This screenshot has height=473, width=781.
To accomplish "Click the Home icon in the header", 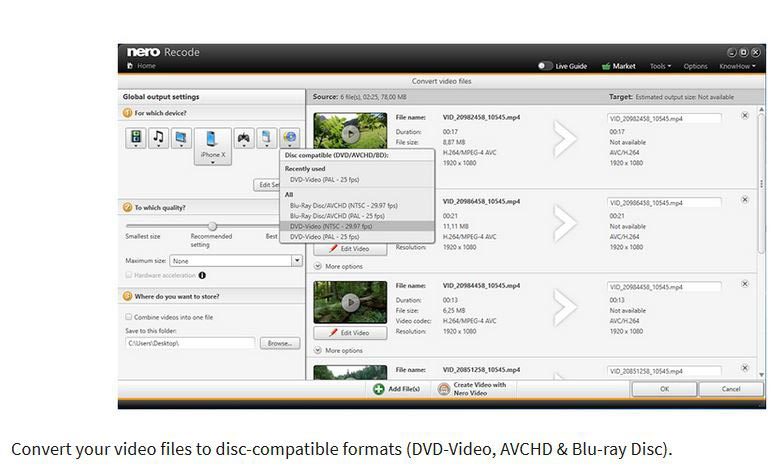I will coord(130,66).
